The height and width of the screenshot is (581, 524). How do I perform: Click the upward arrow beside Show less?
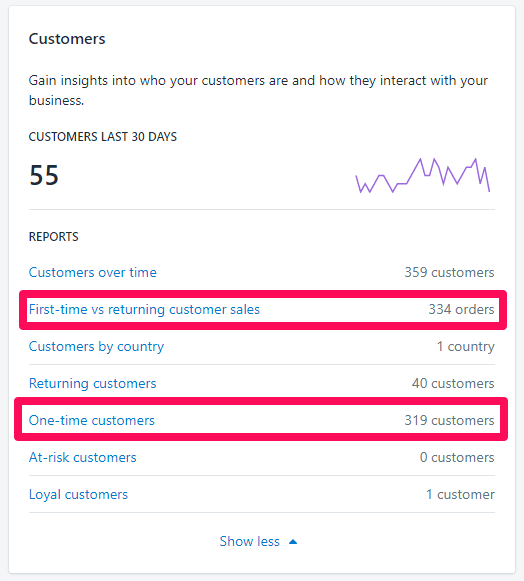pos(293,542)
